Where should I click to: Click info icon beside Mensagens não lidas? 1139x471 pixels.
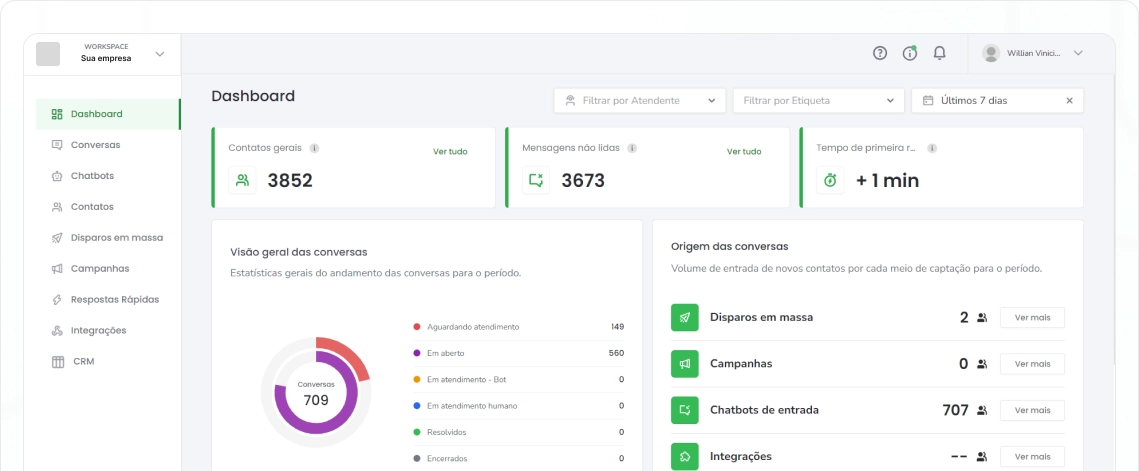coord(632,148)
